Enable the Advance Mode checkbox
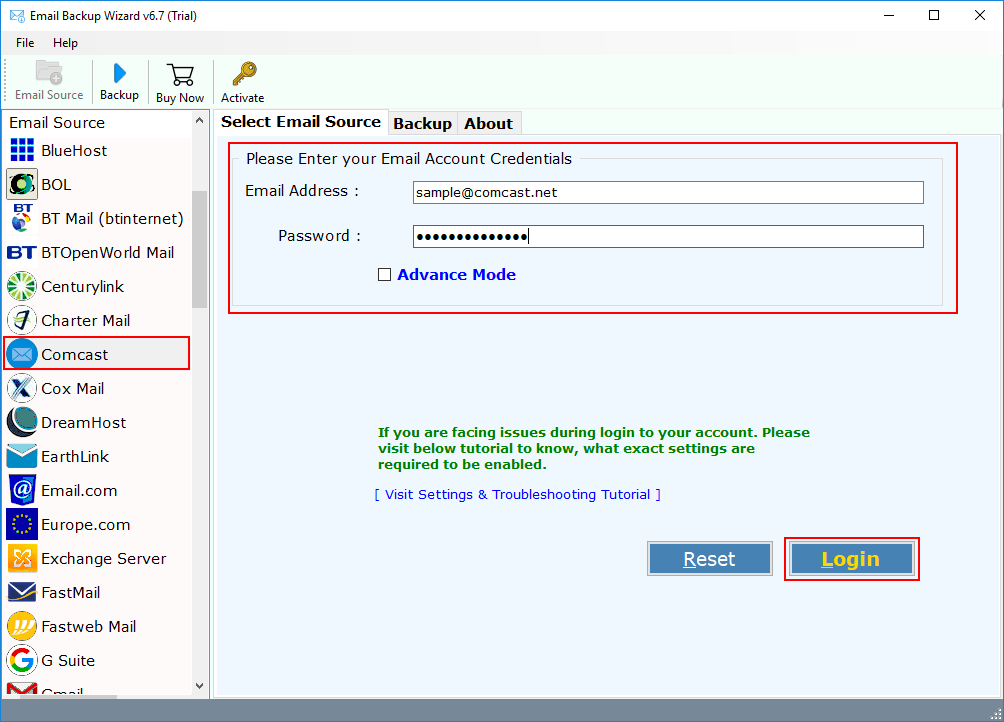This screenshot has height=722, width=1004. 384,275
